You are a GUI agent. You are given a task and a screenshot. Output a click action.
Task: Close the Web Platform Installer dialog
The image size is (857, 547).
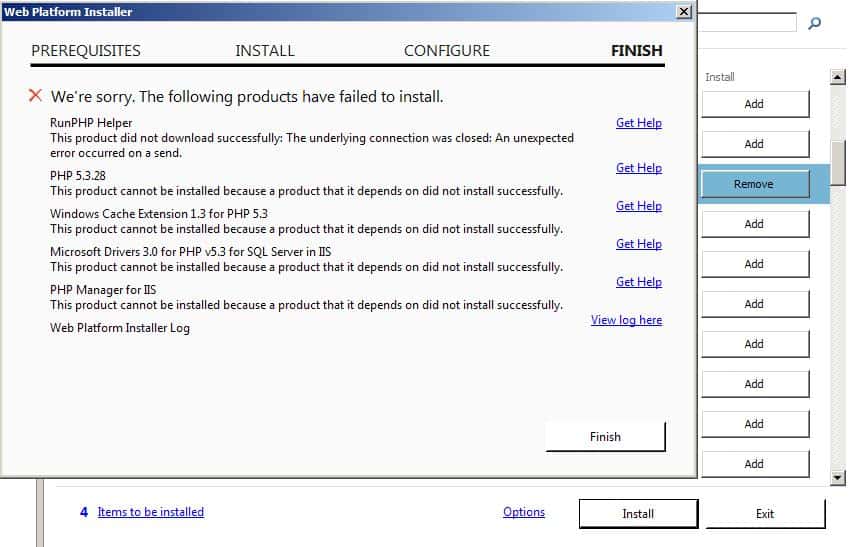683,11
